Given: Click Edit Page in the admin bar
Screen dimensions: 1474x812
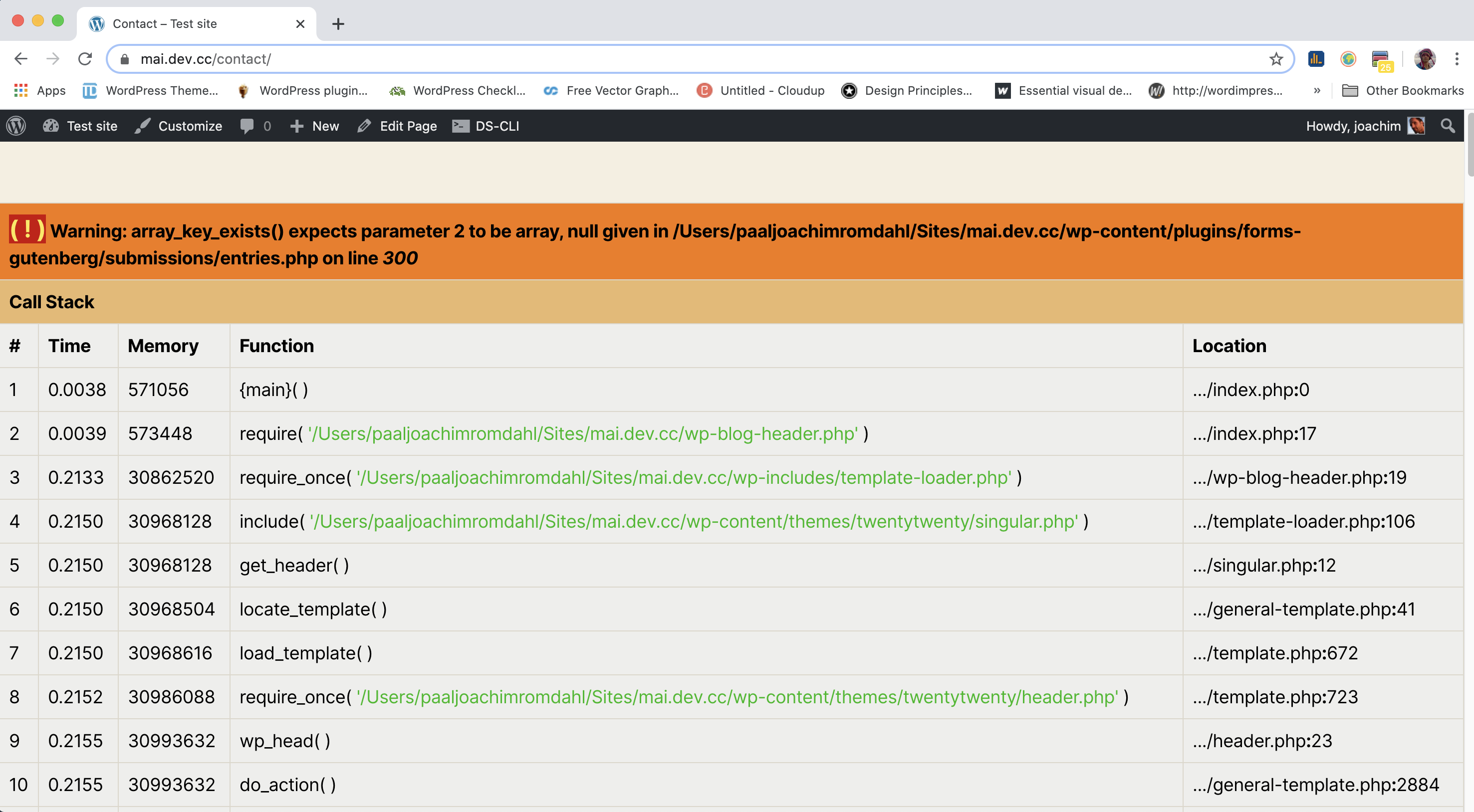Looking at the screenshot, I should (397, 126).
